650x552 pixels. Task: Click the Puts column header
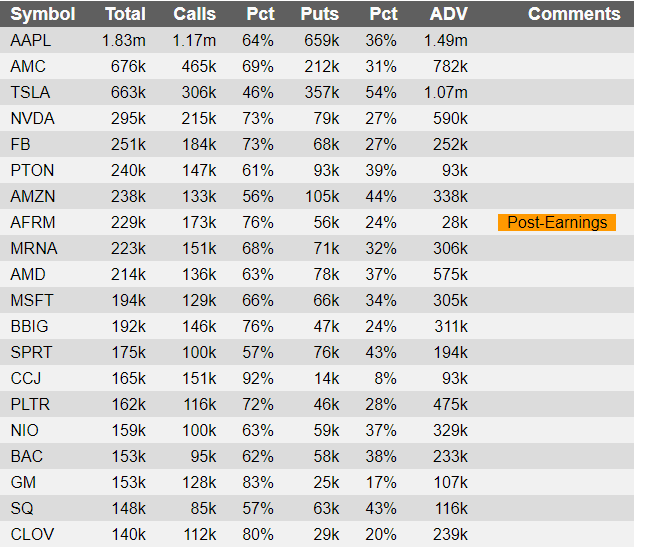[x=320, y=14]
